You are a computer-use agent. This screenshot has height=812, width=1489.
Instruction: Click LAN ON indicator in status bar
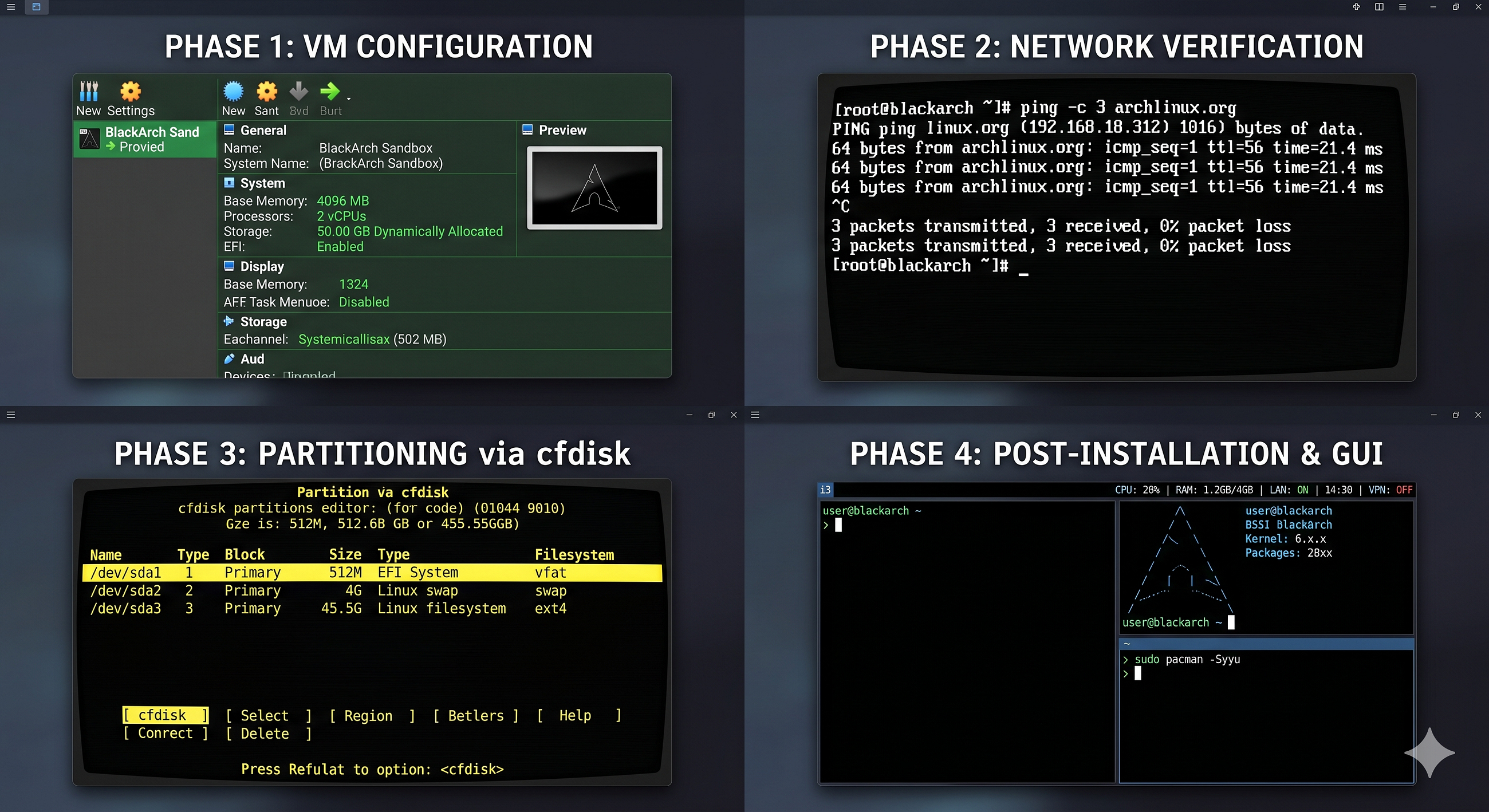[1289, 490]
